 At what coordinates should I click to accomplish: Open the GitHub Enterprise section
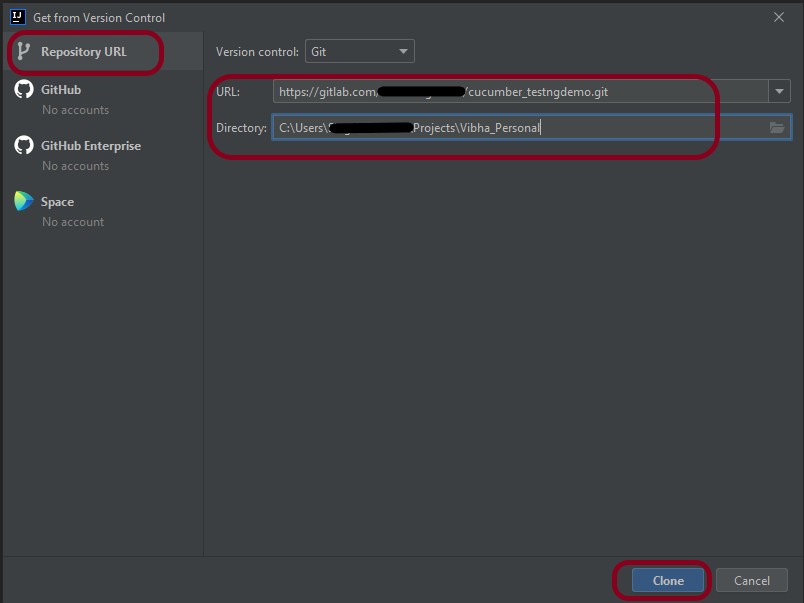coord(91,146)
